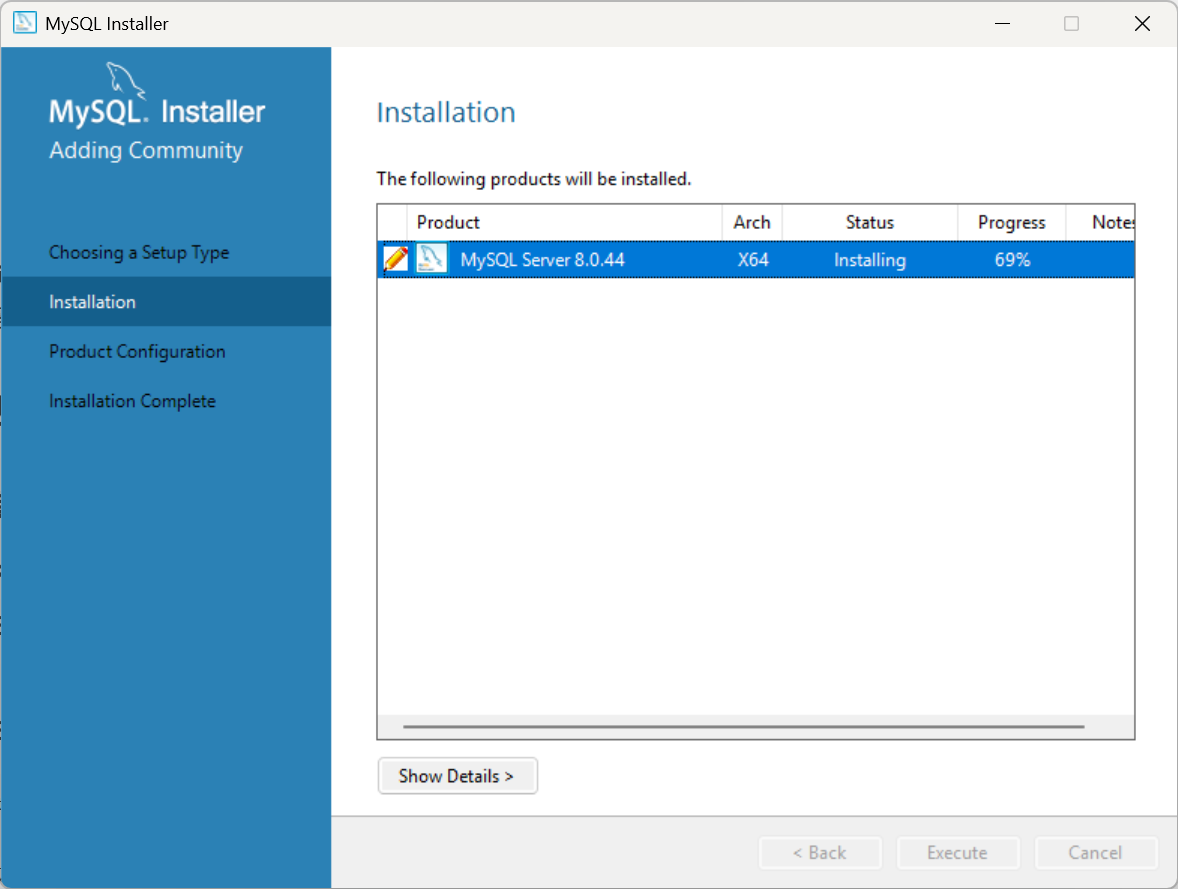The height and width of the screenshot is (889, 1178).
Task: Open the Choosing a Setup Type step
Action: click(139, 252)
